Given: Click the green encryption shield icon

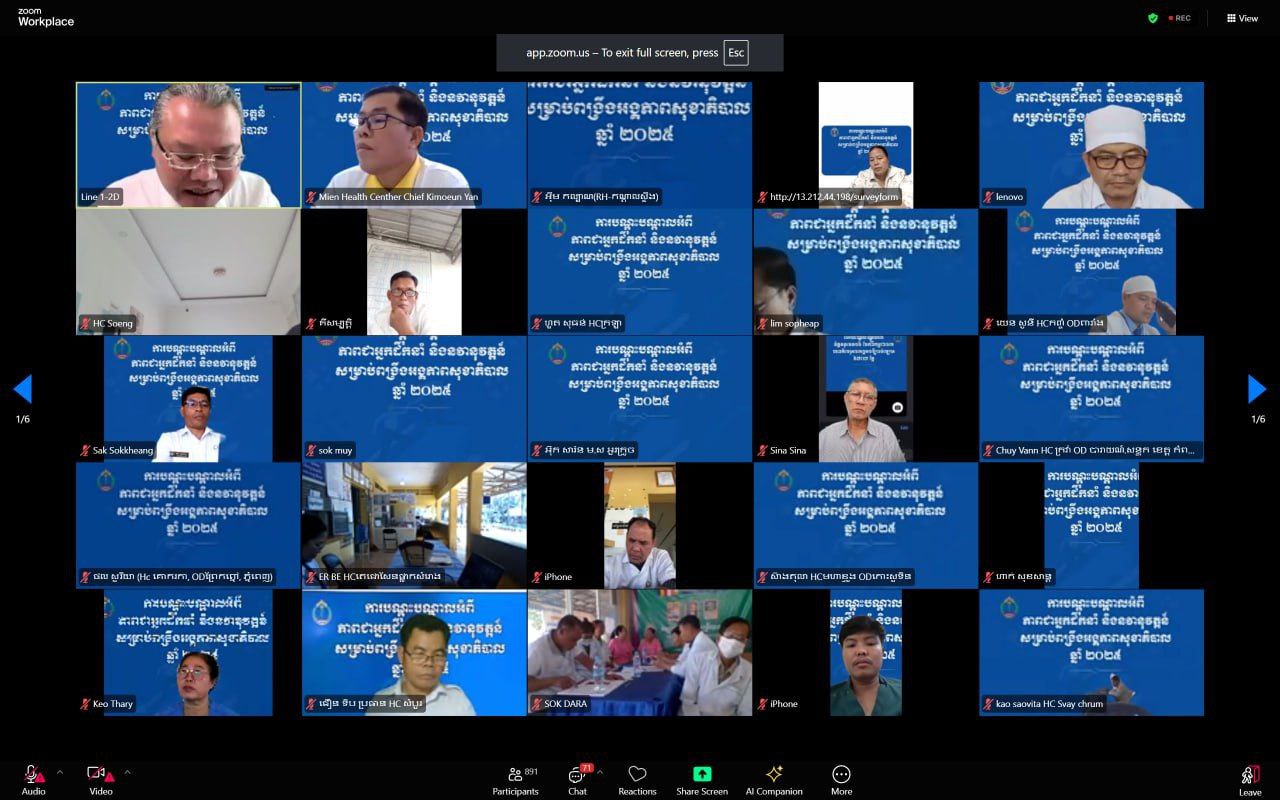Looking at the screenshot, I should coord(1153,18).
